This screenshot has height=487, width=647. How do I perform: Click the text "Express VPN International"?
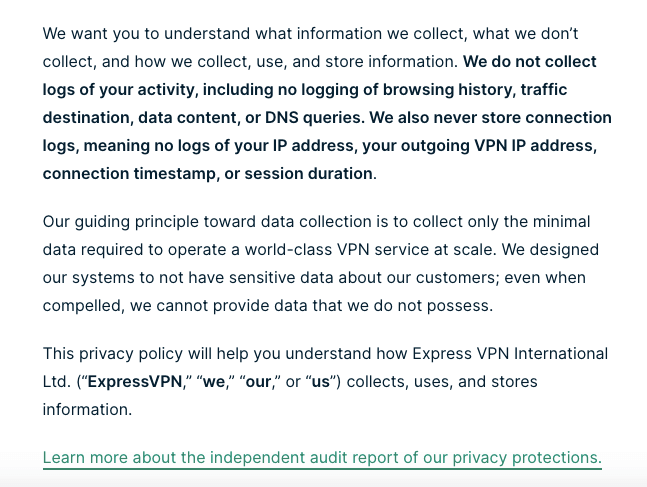[510, 354]
